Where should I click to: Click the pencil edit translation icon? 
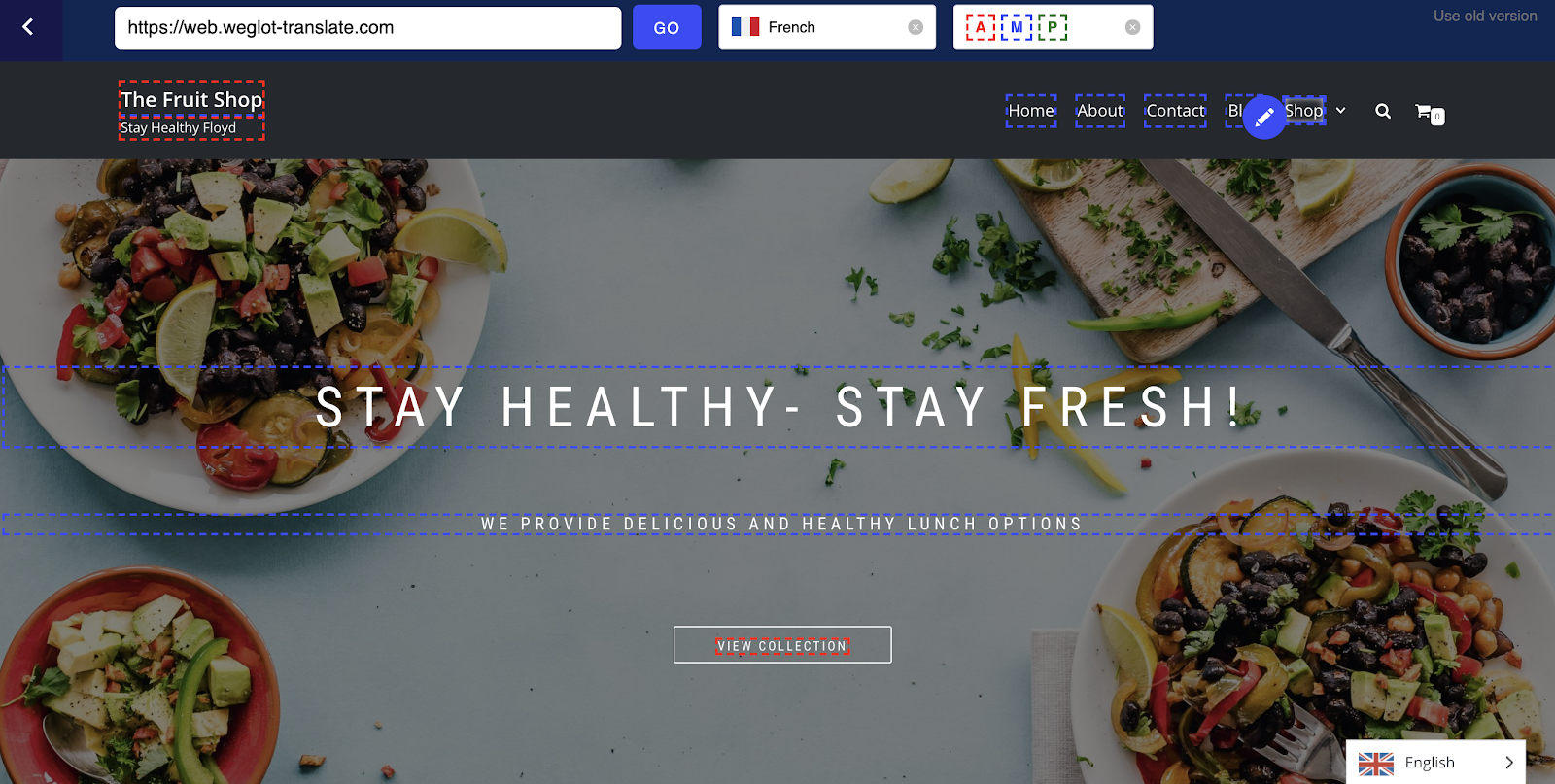tap(1263, 118)
